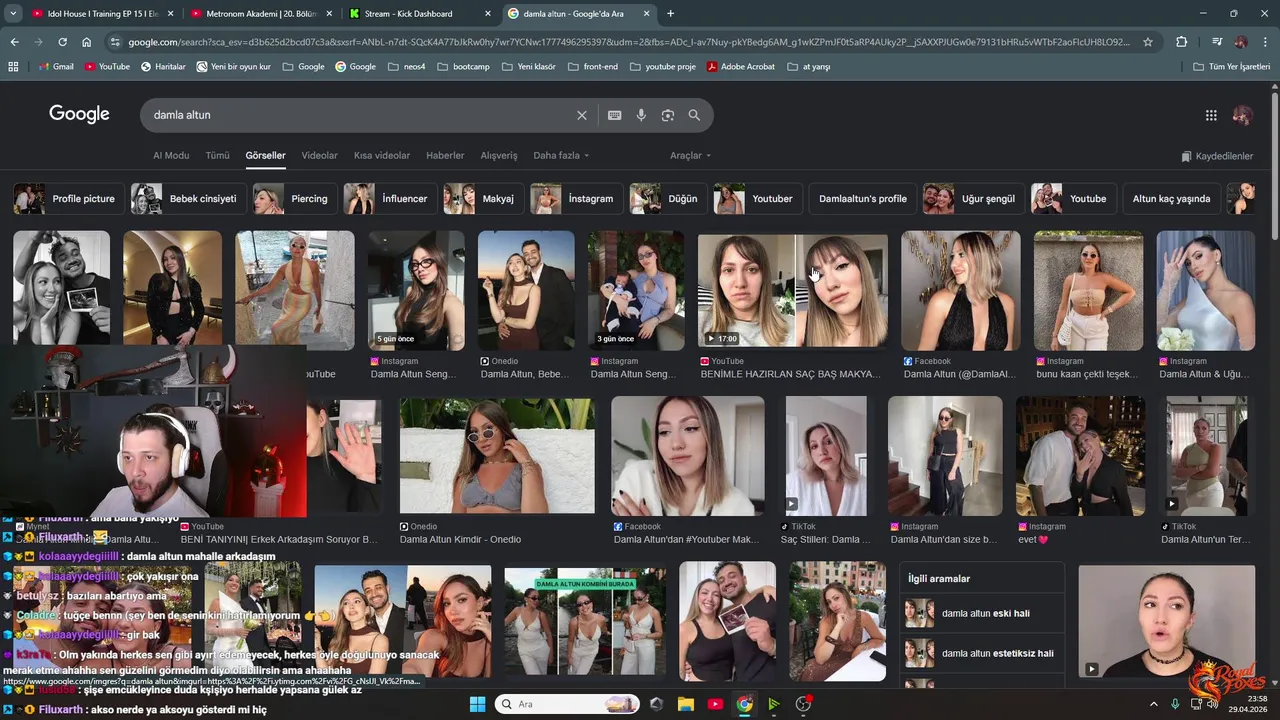Click the Chrome back arrow

coord(14,42)
